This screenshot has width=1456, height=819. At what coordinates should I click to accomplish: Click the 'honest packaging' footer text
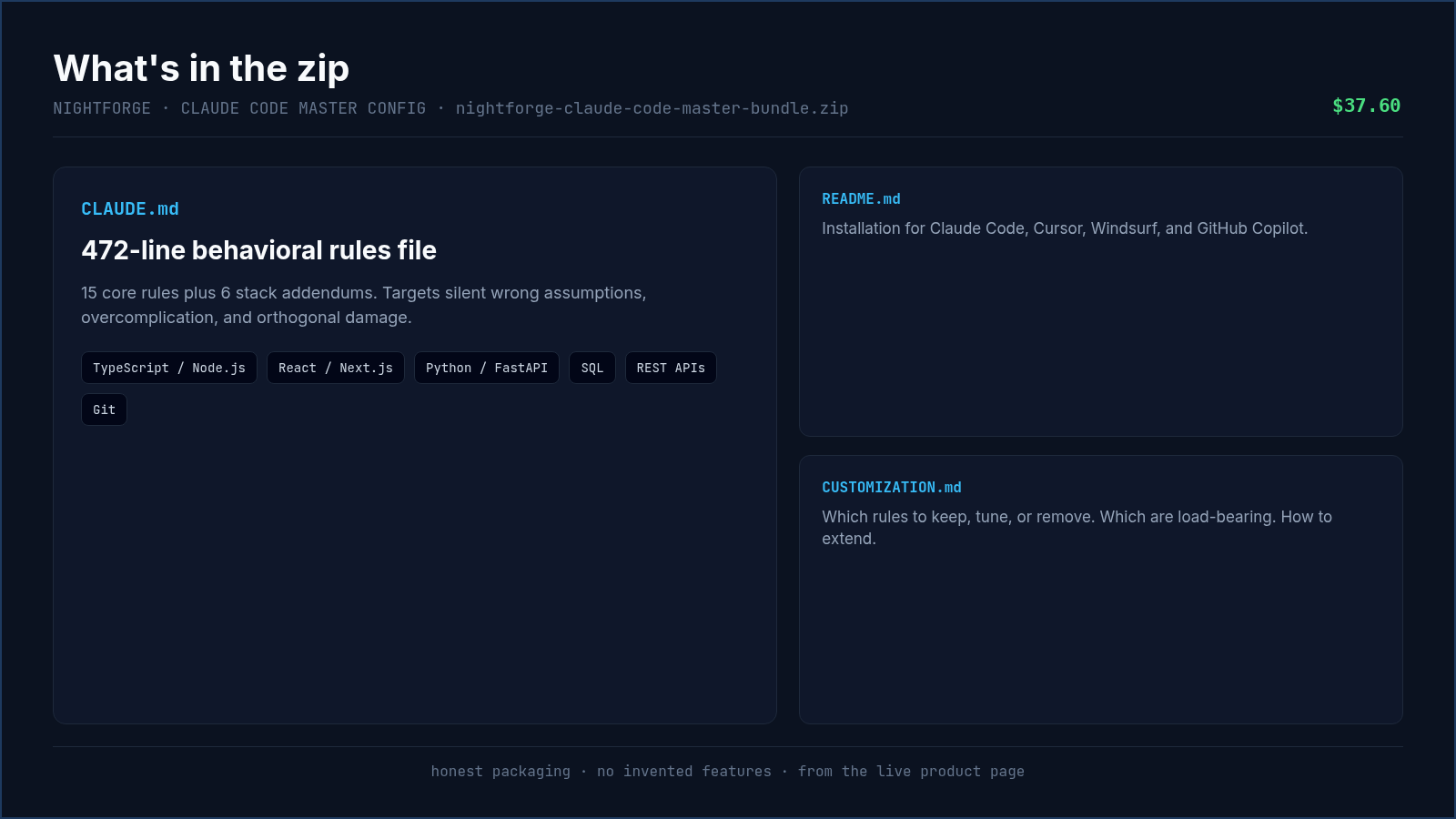[500, 772]
